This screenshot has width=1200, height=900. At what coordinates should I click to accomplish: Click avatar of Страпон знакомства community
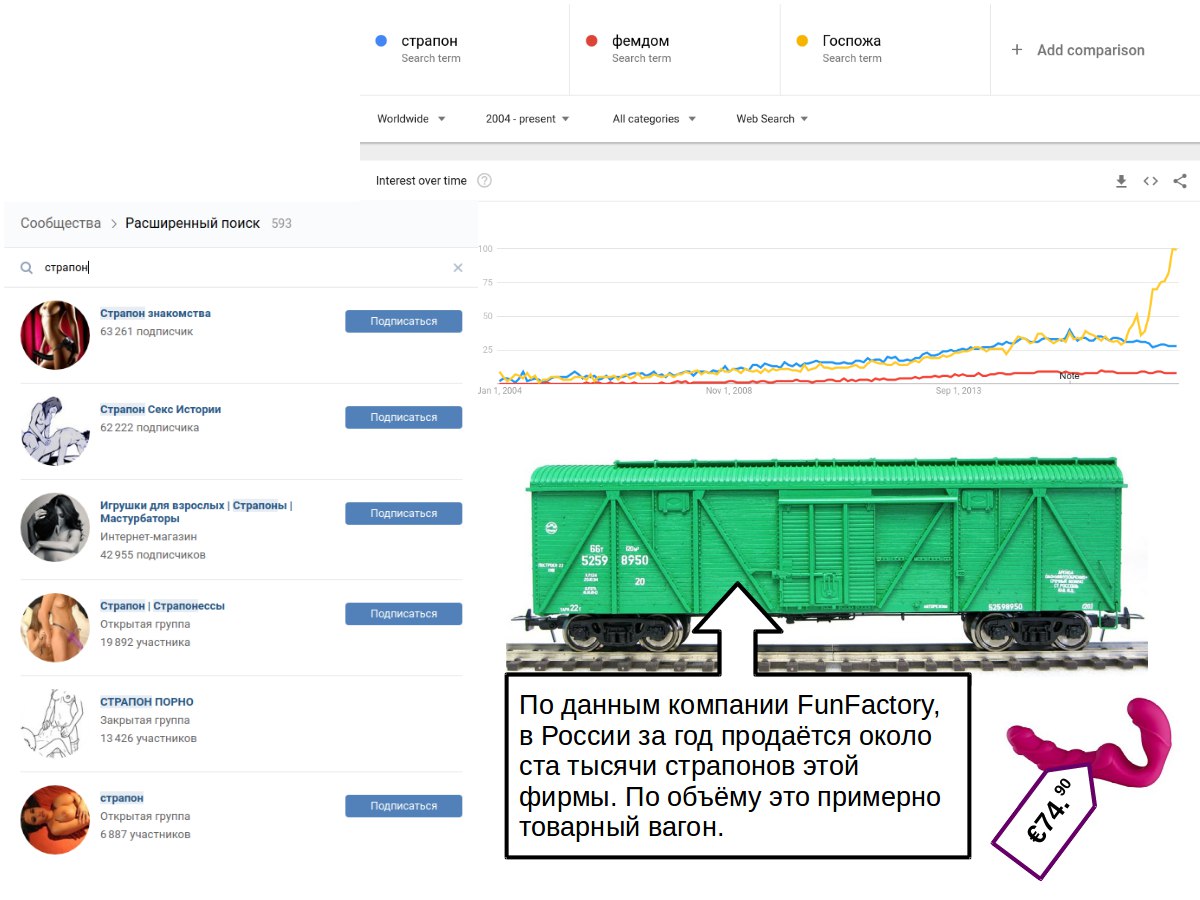pos(55,335)
